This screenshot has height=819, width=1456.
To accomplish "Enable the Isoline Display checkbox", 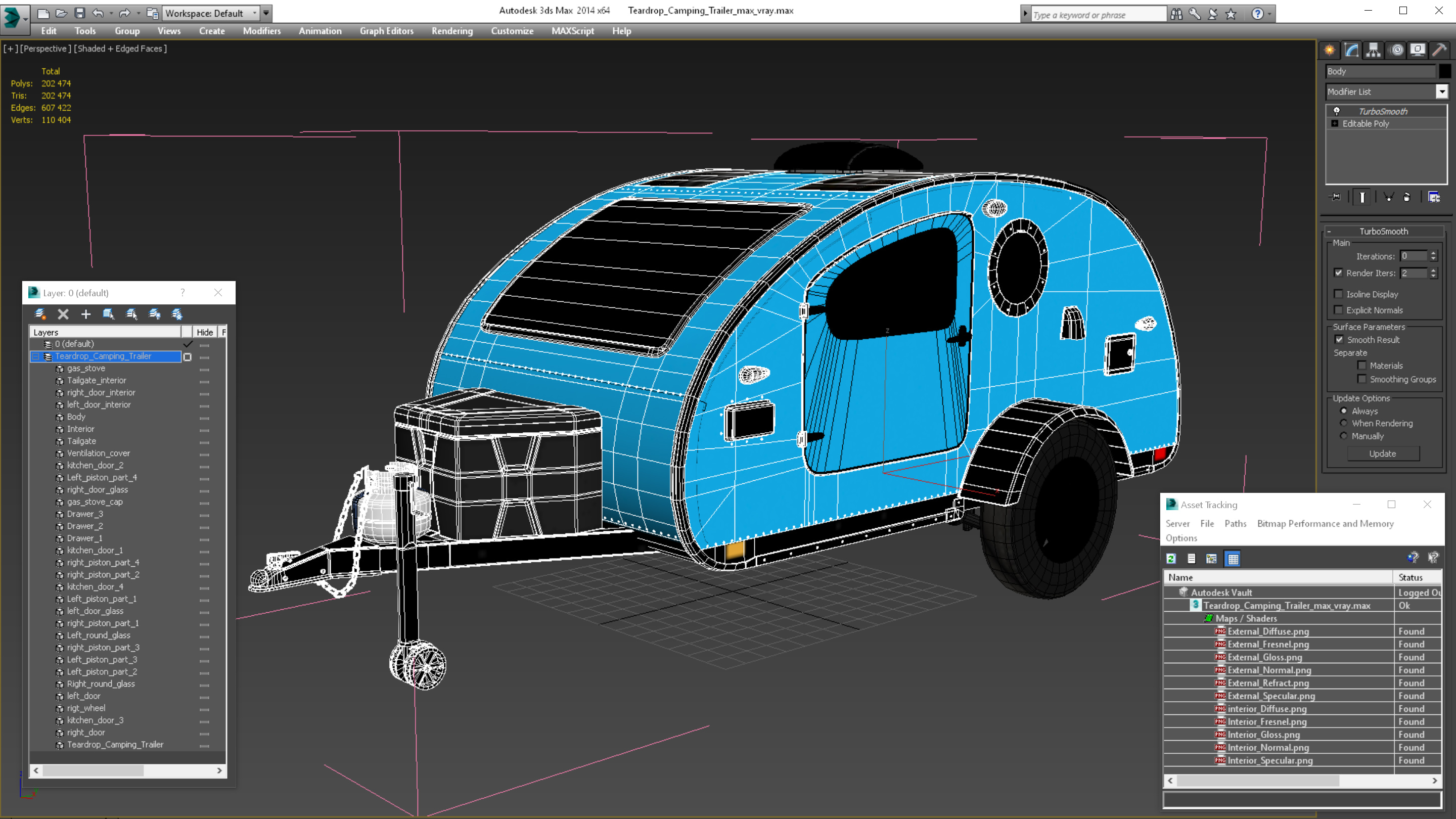I will point(1338,294).
